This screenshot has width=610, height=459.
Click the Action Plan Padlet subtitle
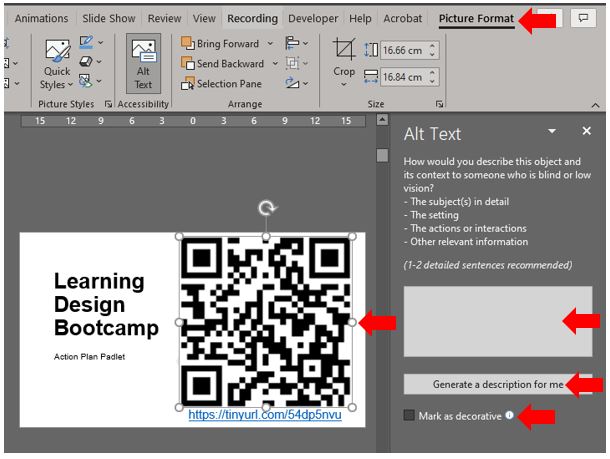tap(89, 357)
